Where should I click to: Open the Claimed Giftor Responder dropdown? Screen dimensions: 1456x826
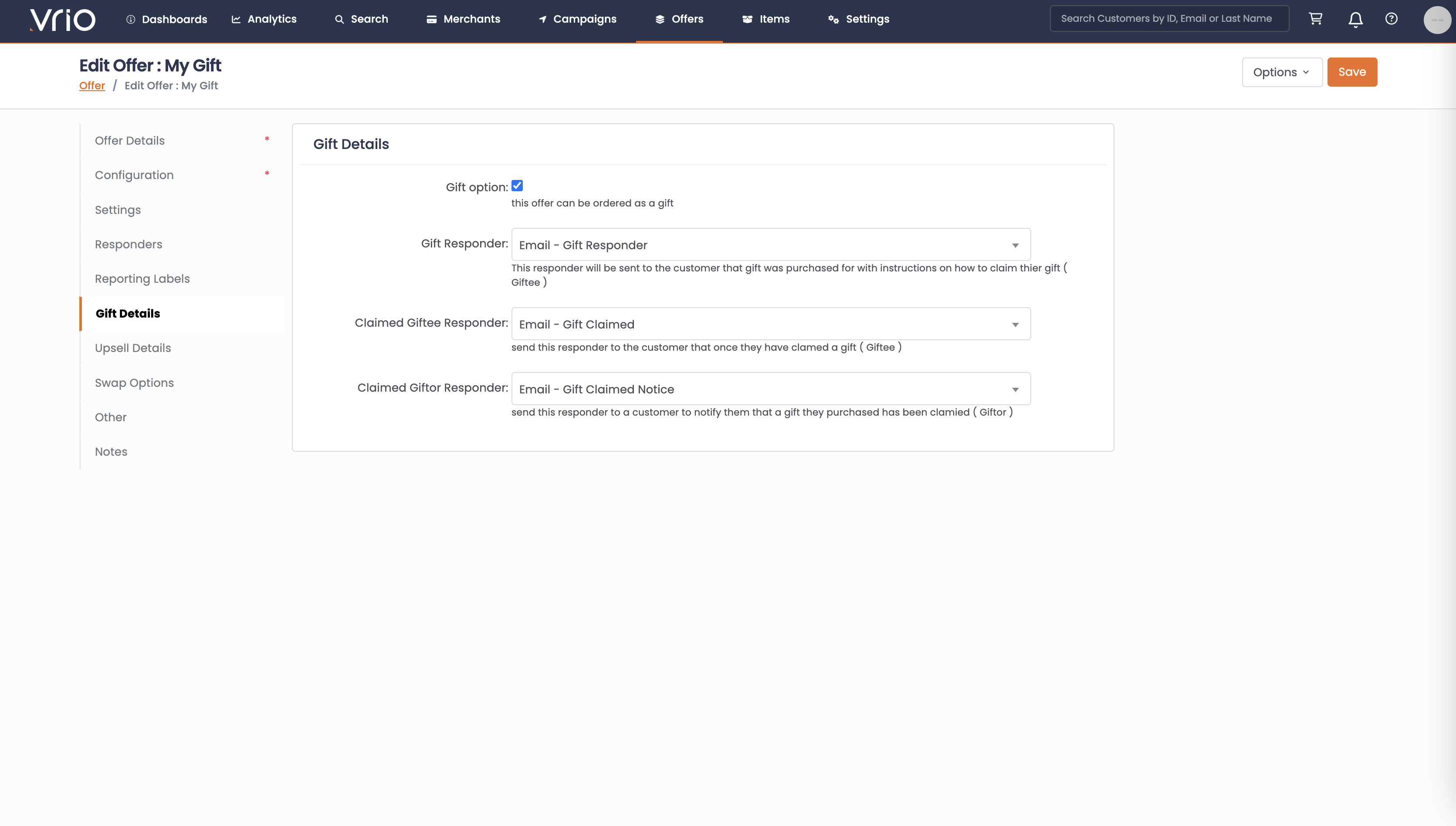pyautogui.click(x=771, y=389)
